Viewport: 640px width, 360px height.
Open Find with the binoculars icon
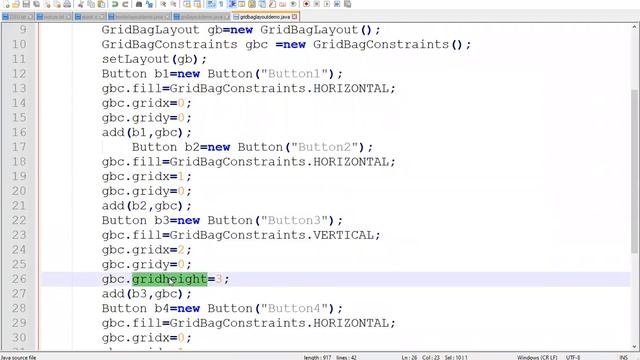(139, 4)
